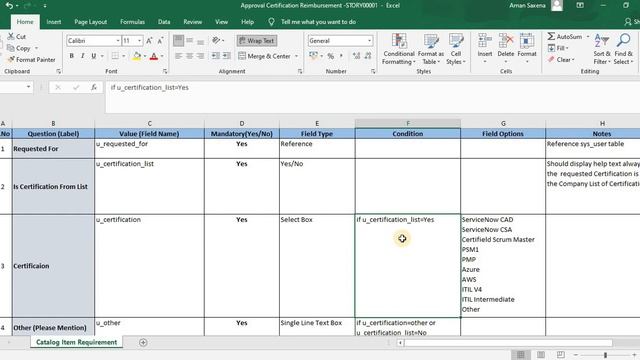Apply yellow Fill Color swatch

point(136,56)
